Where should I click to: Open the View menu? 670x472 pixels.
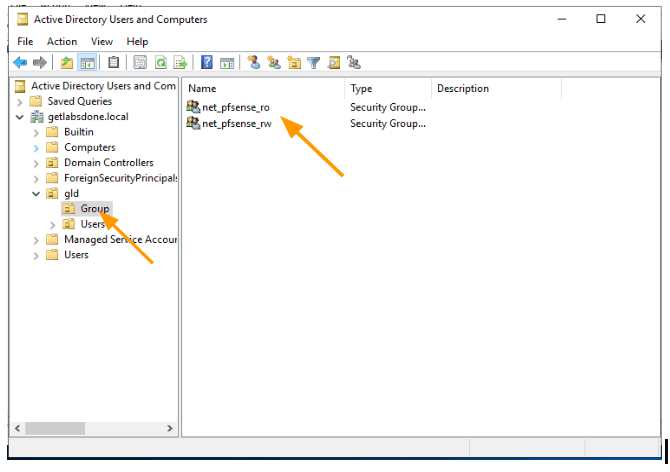102,41
